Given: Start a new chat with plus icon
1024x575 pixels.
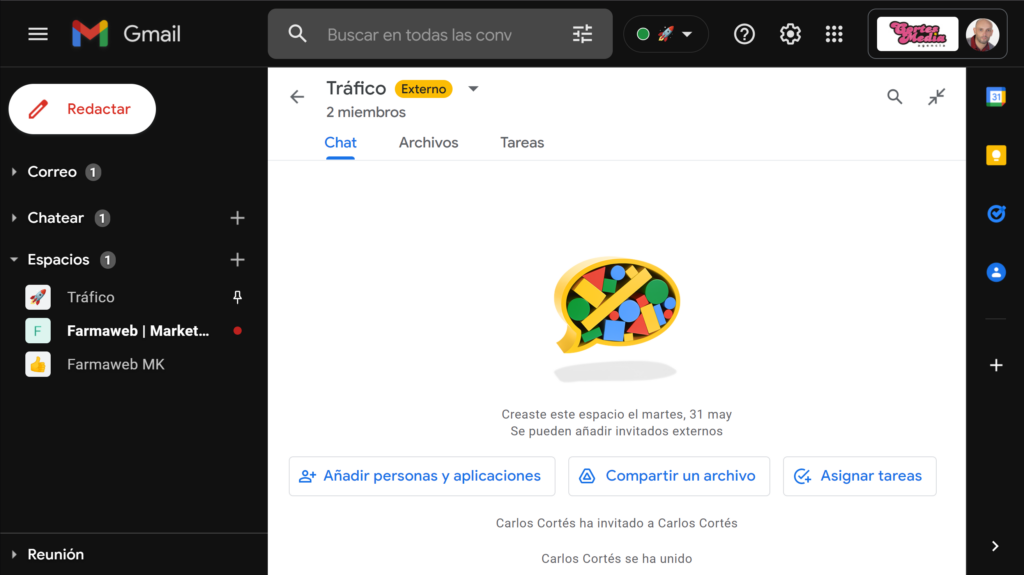Looking at the screenshot, I should pos(238,218).
